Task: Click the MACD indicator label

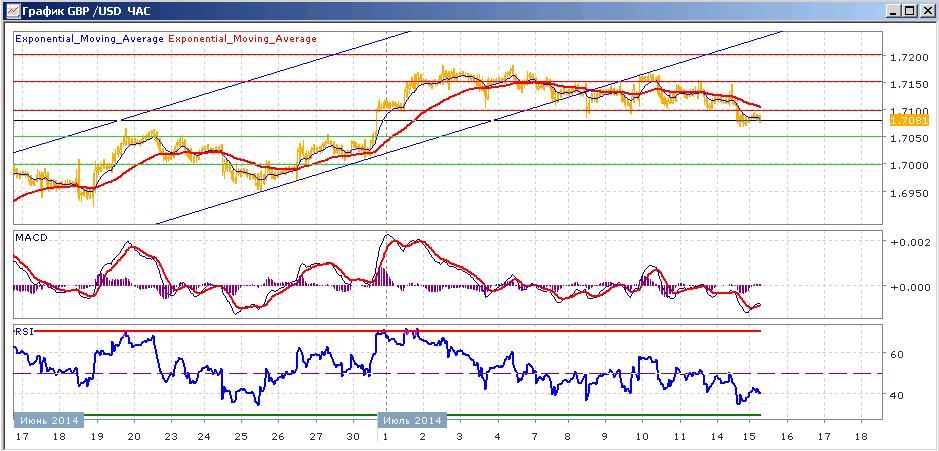Action: [x=31, y=238]
